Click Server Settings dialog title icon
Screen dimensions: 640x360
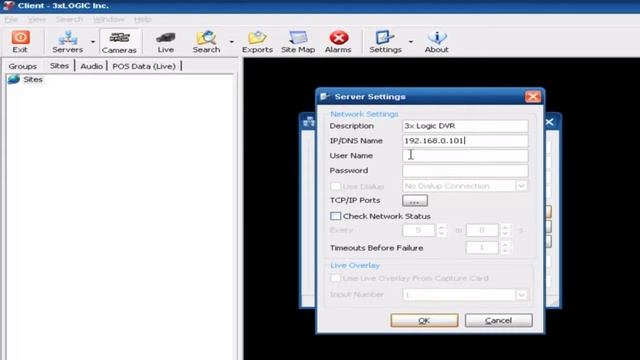[x=325, y=97]
